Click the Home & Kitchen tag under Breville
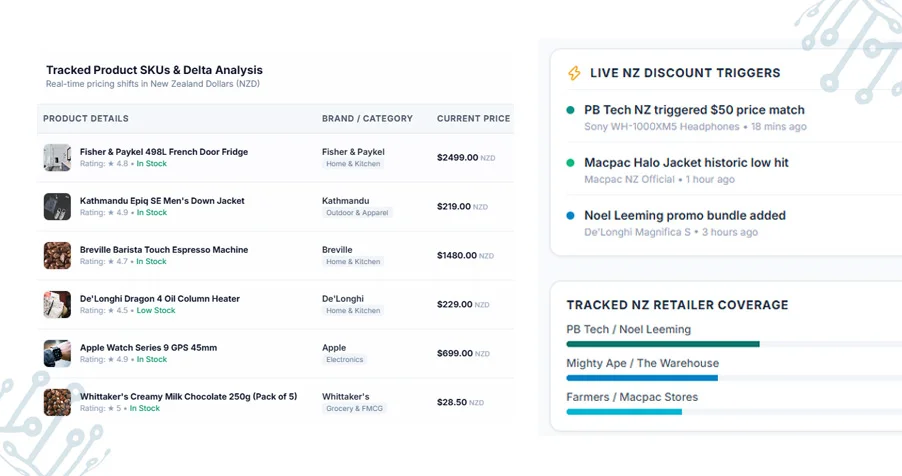Image resolution: width=902 pixels, height=476 pixels. tap(353, 262)
